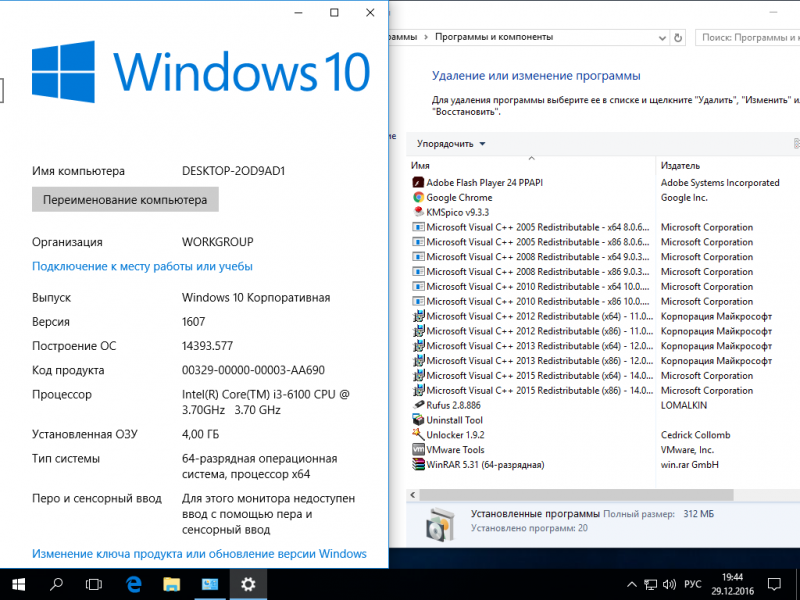Show hidden tray icons chevron

tap(632, 585)
